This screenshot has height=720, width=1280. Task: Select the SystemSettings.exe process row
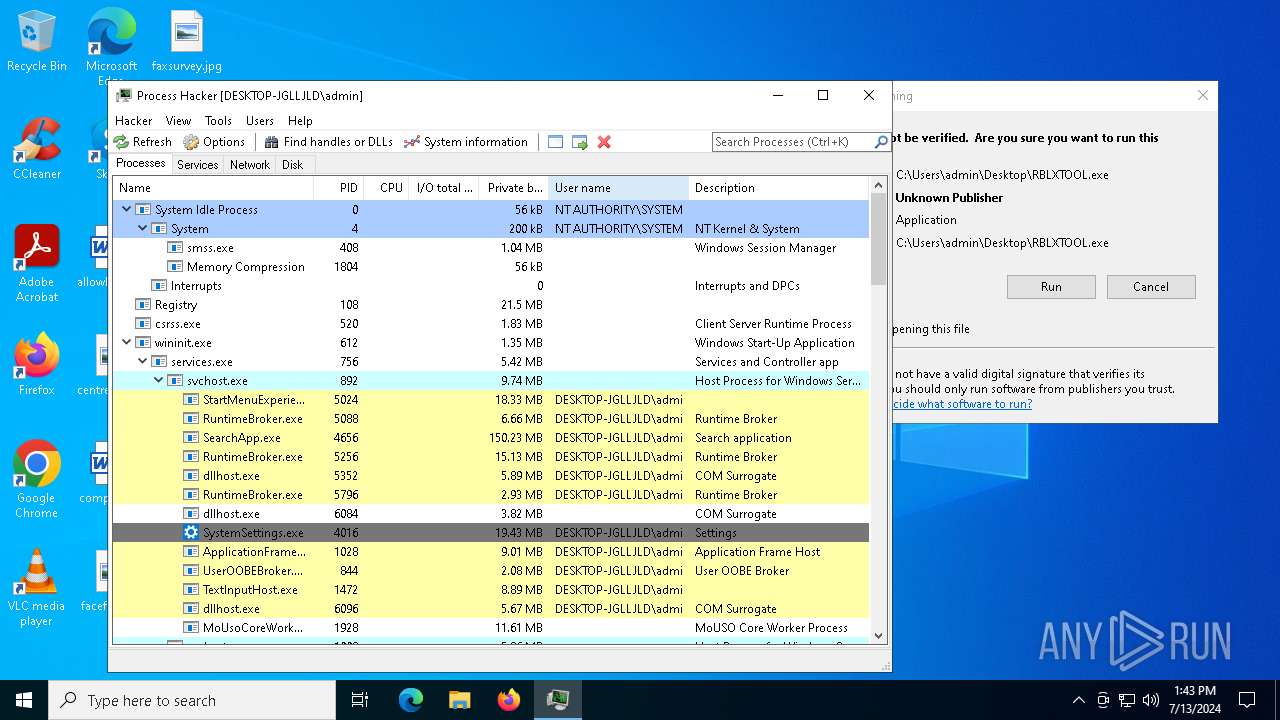pos(490,533)
